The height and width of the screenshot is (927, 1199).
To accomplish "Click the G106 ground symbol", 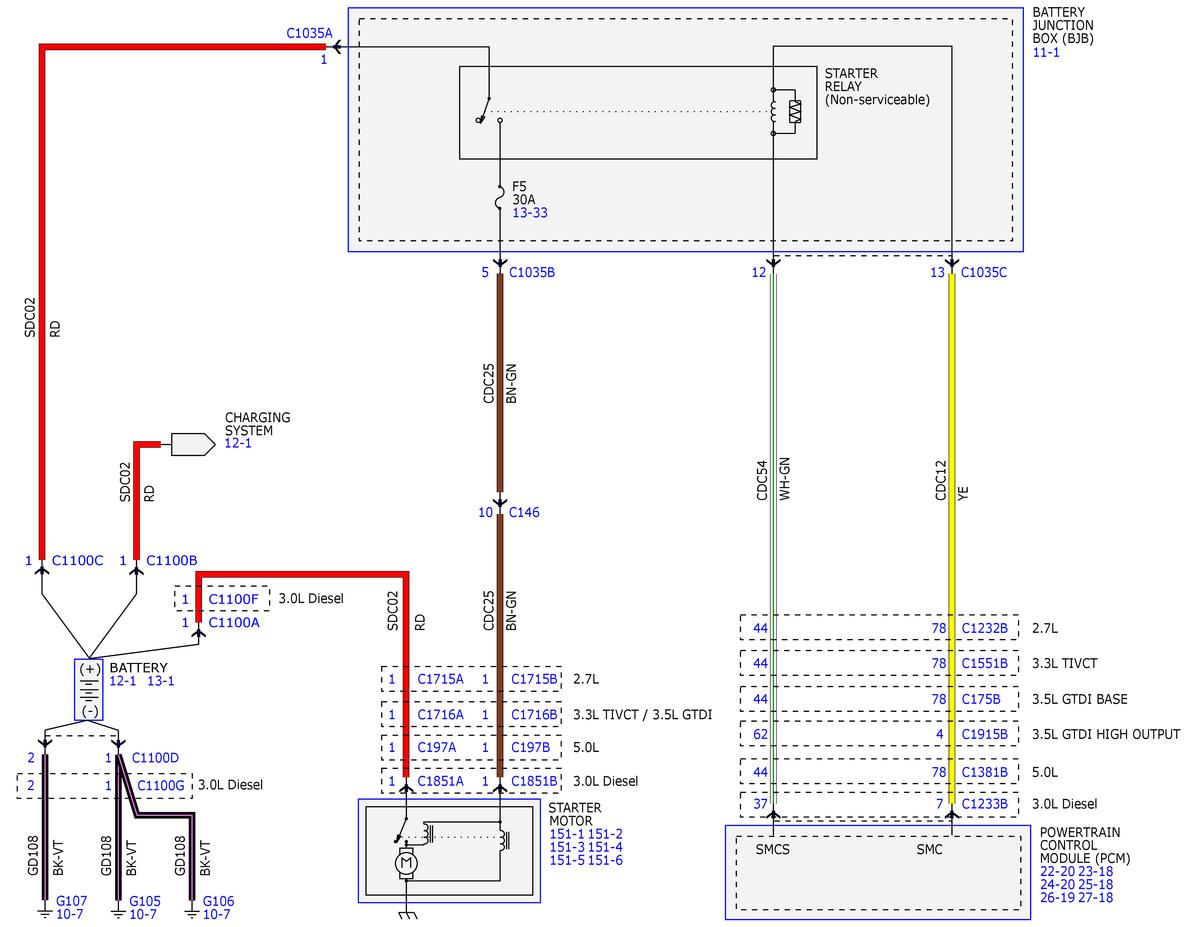I will click(191, 912).
